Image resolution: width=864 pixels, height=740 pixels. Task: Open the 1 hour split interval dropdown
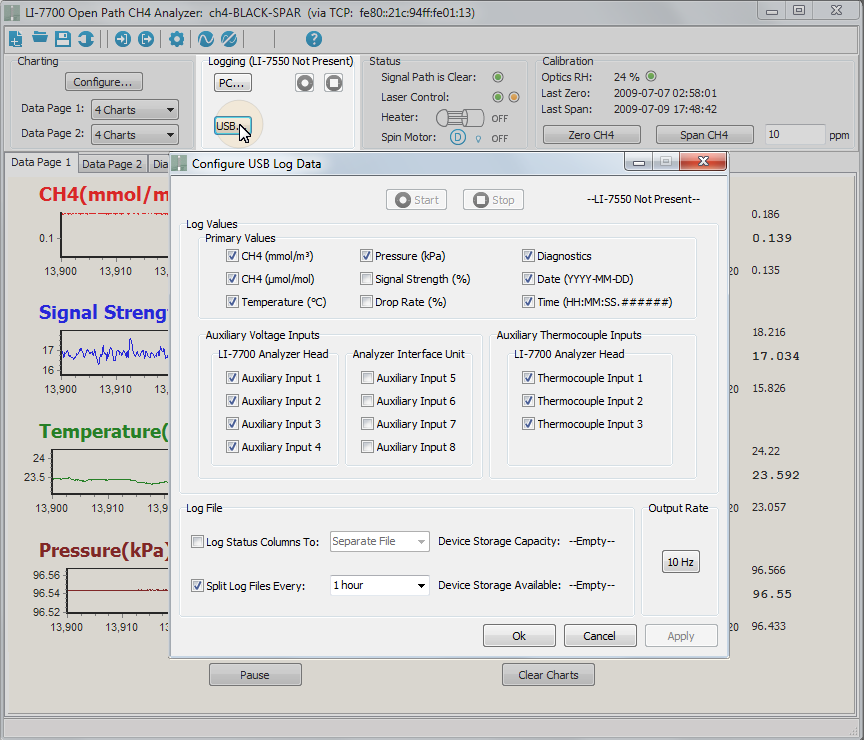point(380,586)
